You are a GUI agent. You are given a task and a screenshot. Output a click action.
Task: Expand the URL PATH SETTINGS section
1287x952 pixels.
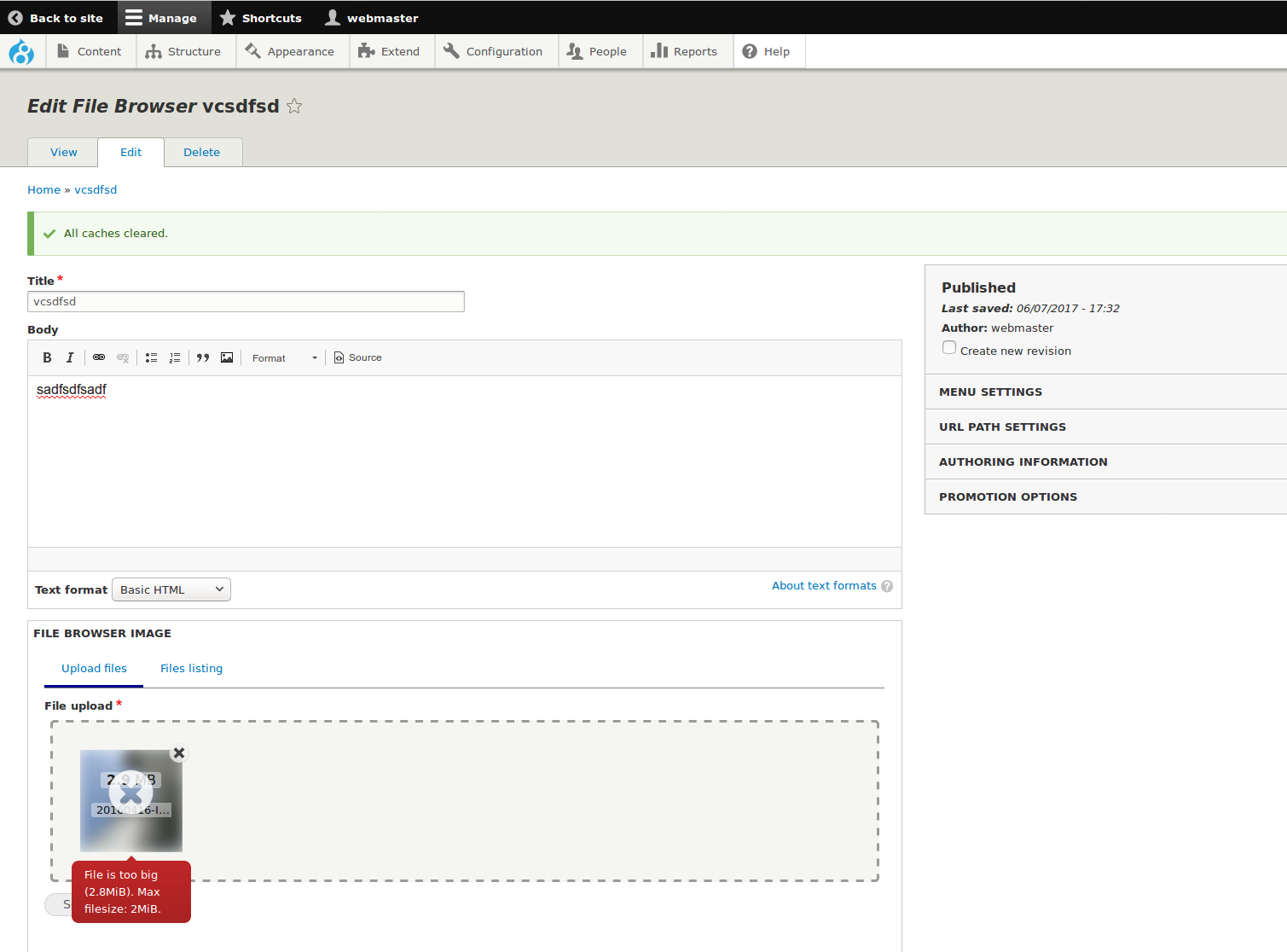[1002, 427]
